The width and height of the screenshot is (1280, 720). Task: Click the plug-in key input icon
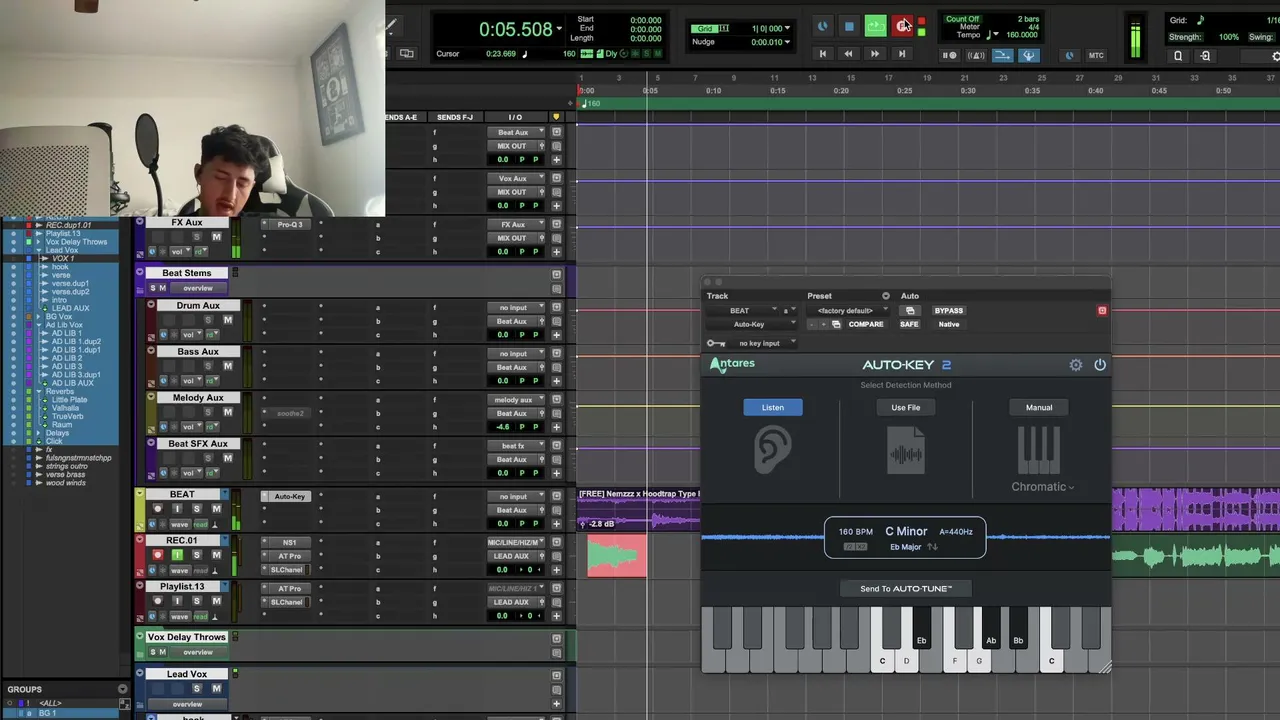[716, 343]
